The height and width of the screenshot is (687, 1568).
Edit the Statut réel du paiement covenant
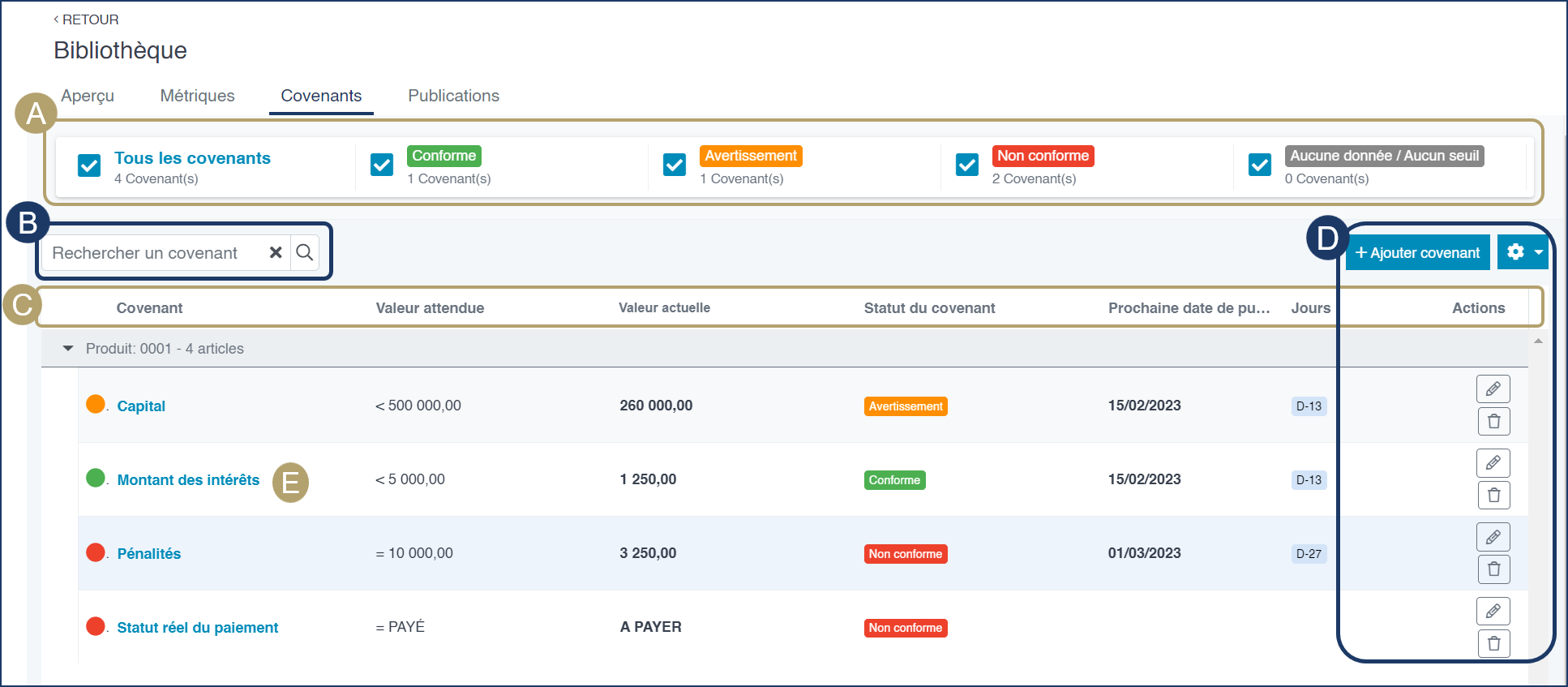(1493, 611)
